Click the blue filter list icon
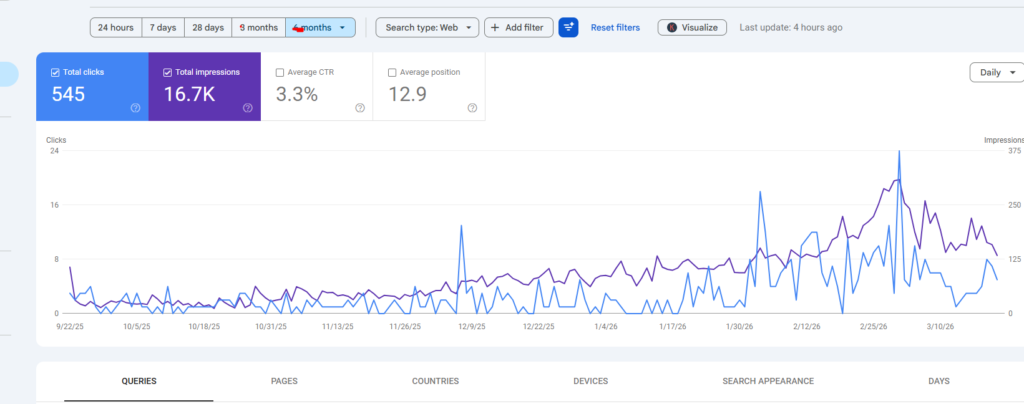 (568, 27)
